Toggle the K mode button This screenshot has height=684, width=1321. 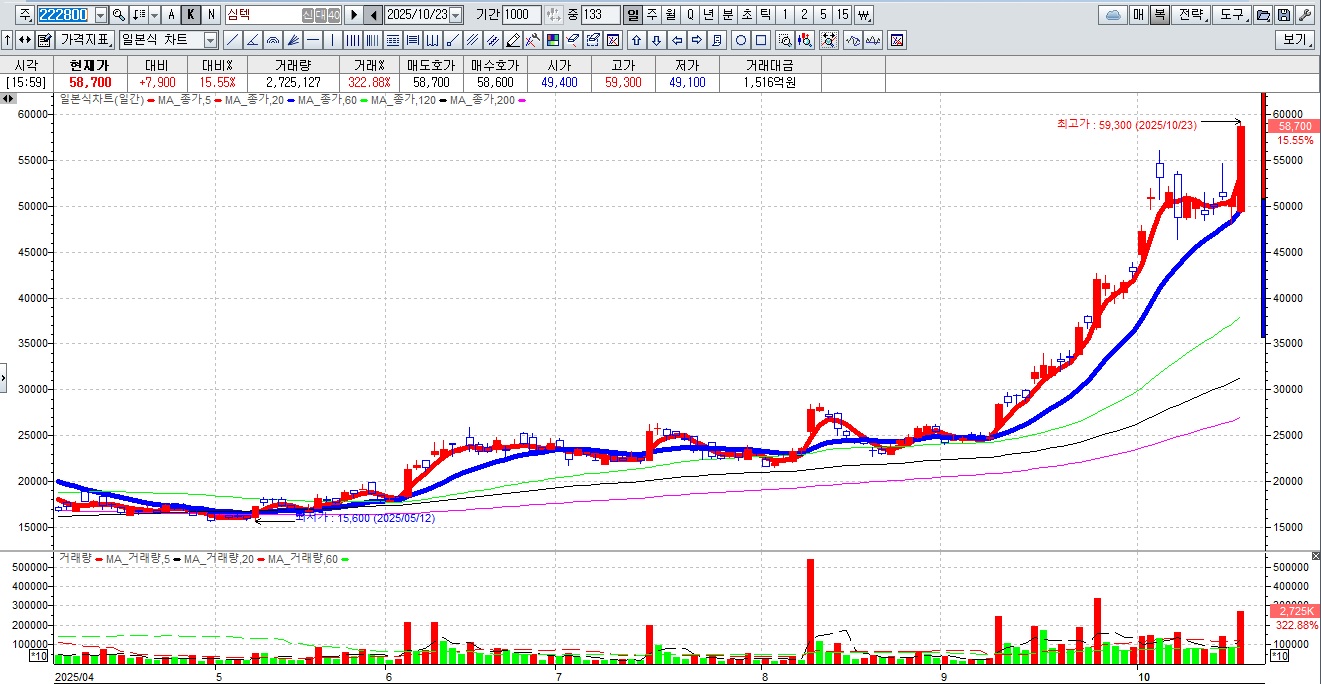(x=191, y=15)
